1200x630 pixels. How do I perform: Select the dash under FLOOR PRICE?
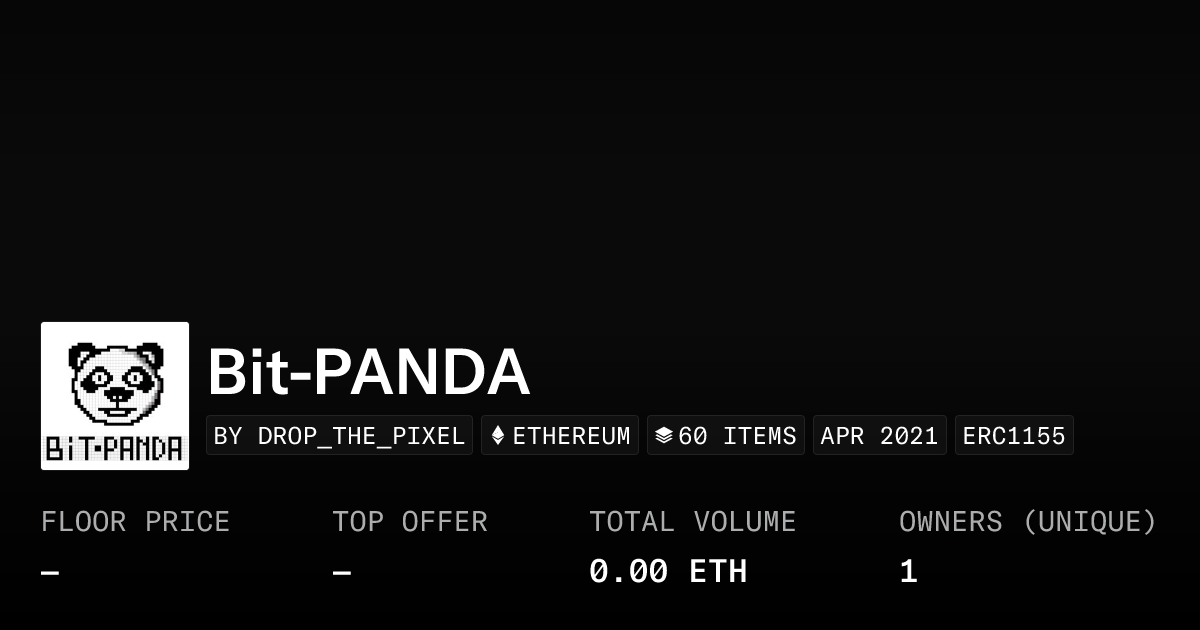click(50, 573)
